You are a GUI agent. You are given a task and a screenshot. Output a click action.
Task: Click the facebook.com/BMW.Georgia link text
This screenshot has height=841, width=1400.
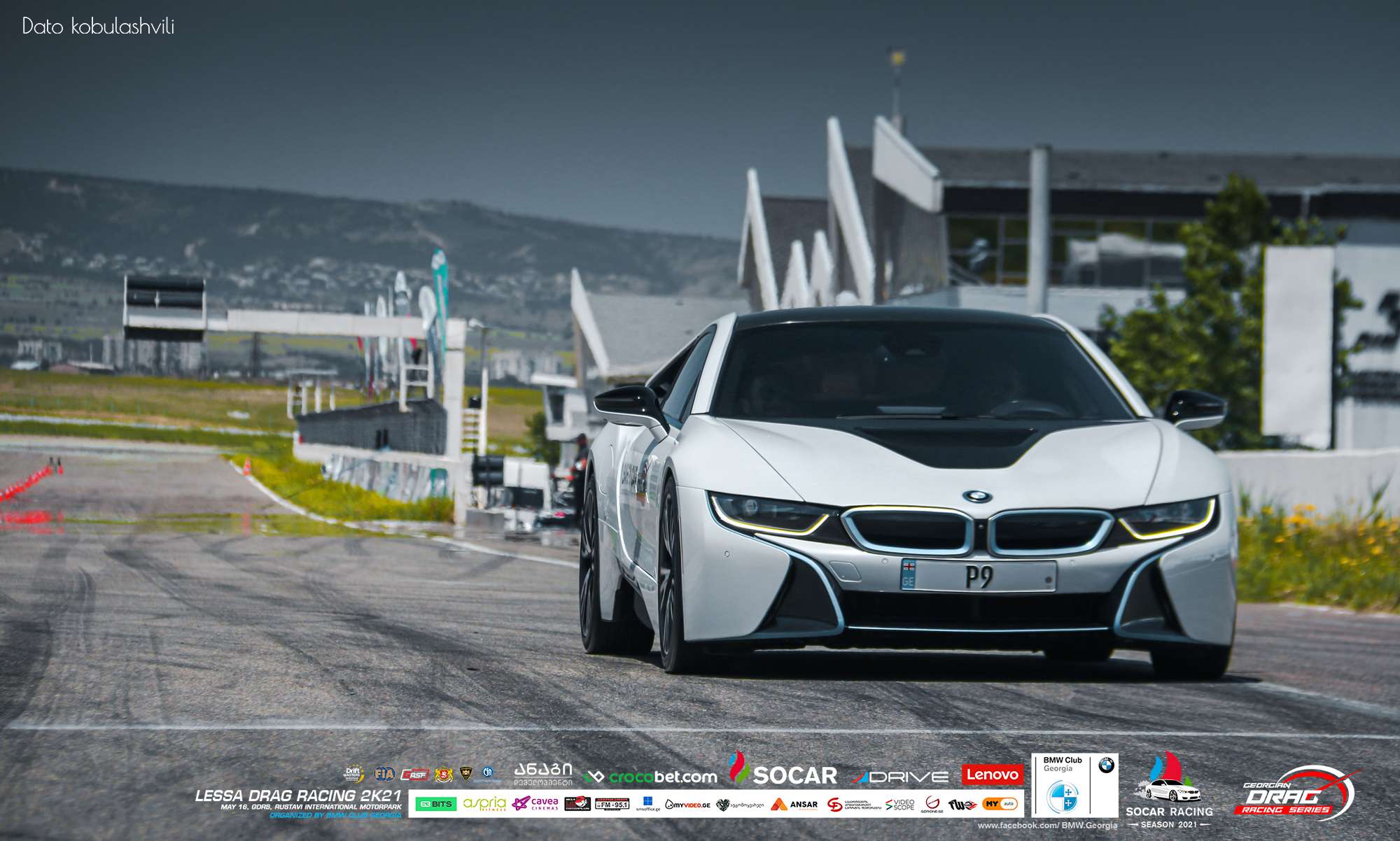[x=1047, y=826]
